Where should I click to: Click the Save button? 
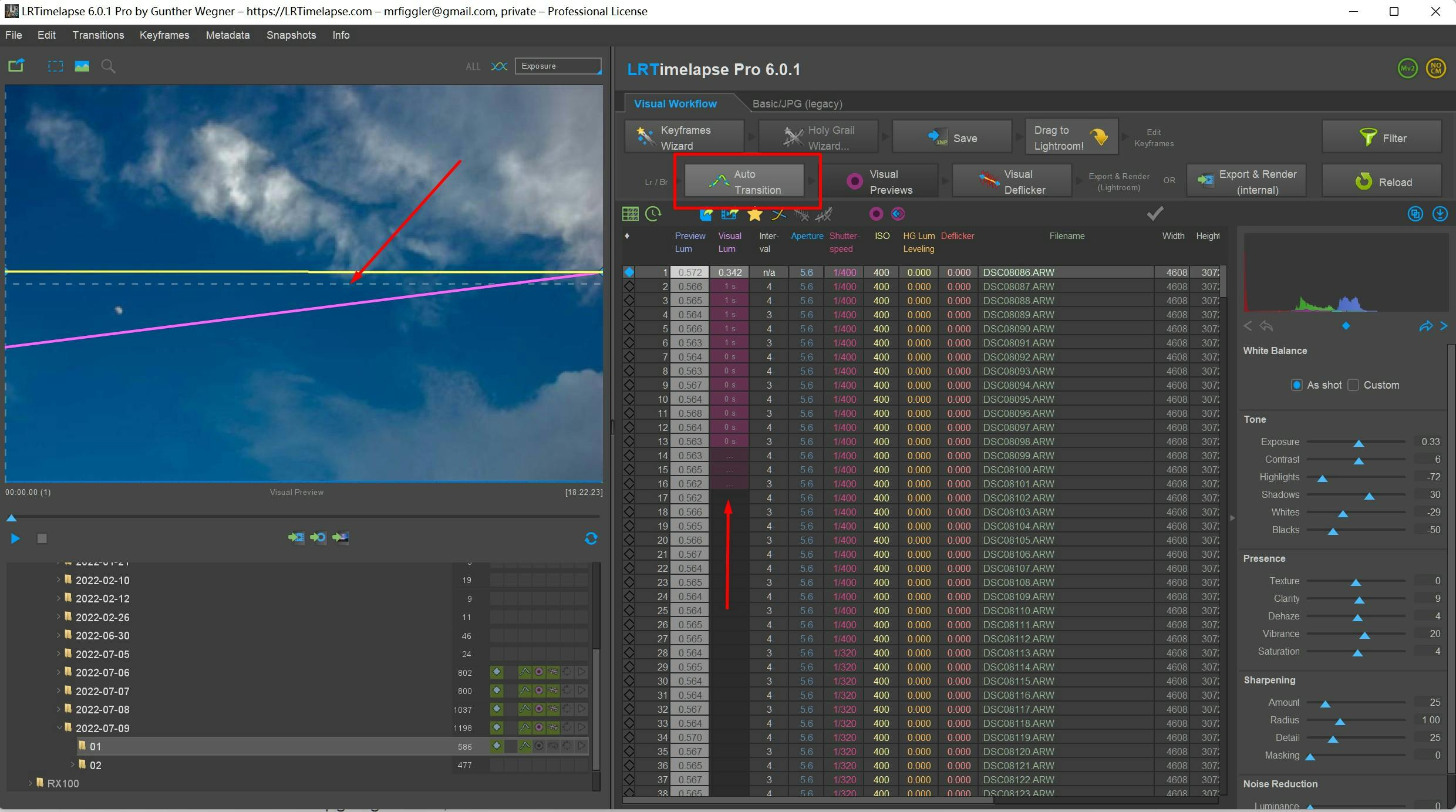(952, 137)
